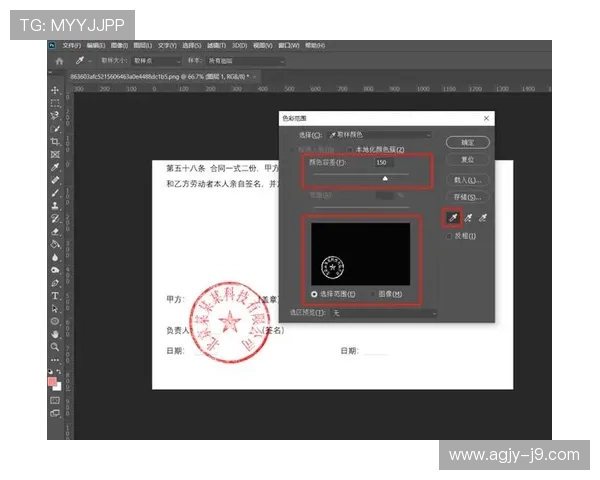Open the Sample (样本) all layers dropdown
Image resolution: width=600 pixels, height=480 pixels.
tap(246, 61)
